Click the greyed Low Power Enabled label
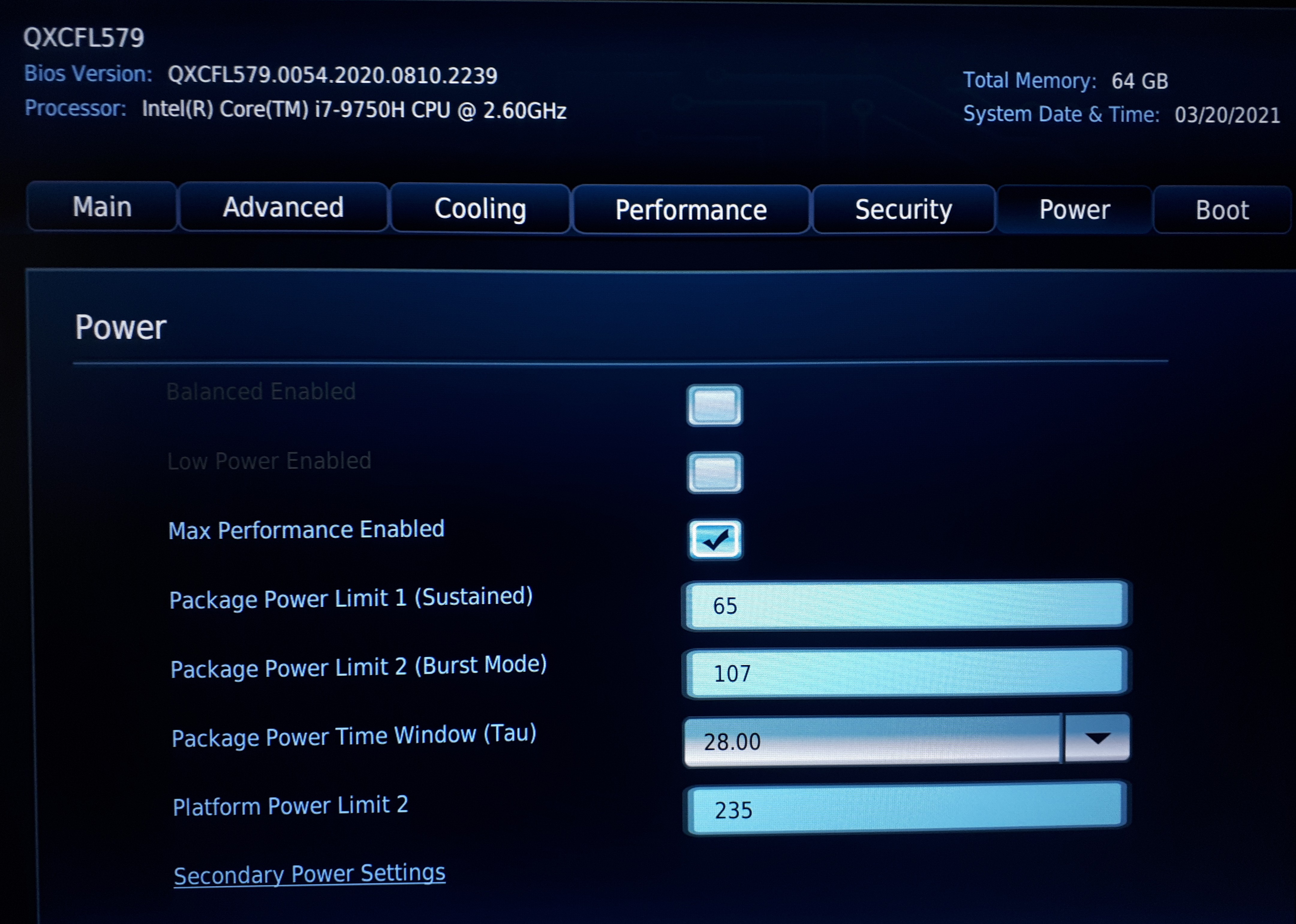The height and width of the screenshot is (924, 1296). (x=269, y=461)
